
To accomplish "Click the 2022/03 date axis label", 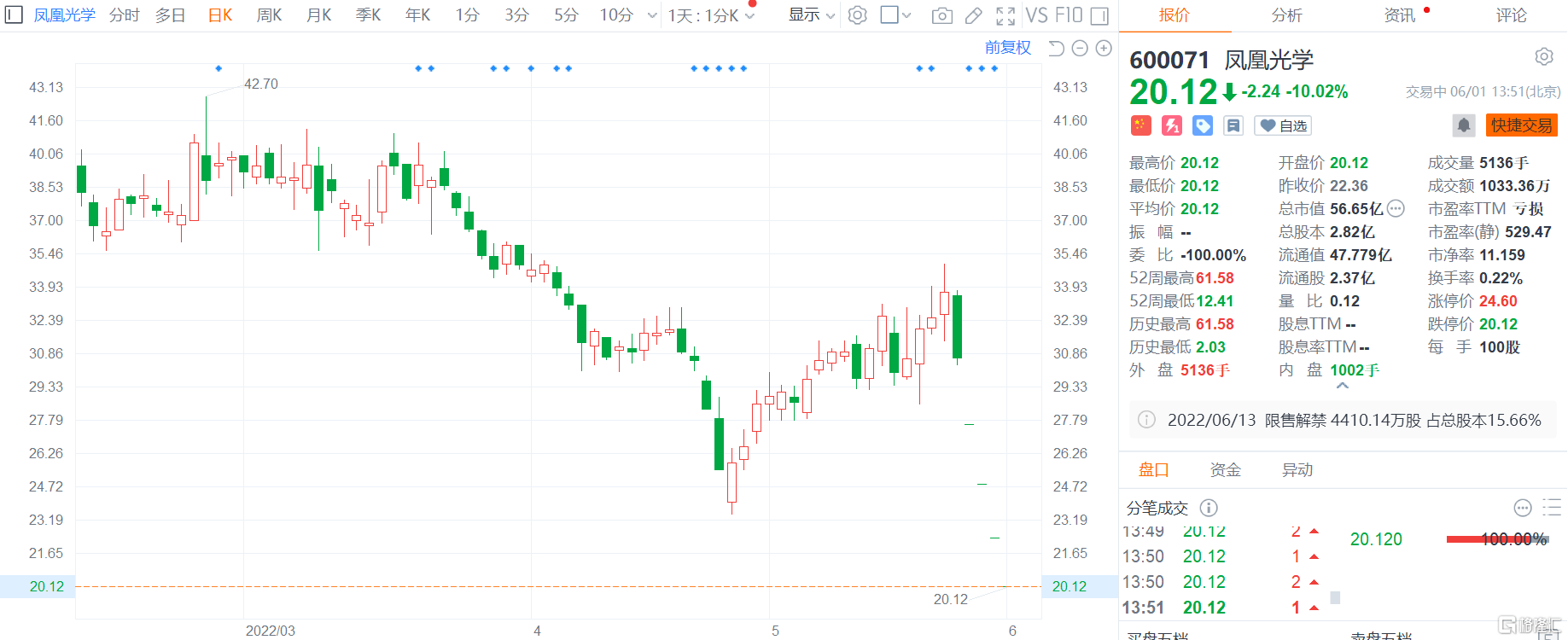I will (x=270, y=631).
